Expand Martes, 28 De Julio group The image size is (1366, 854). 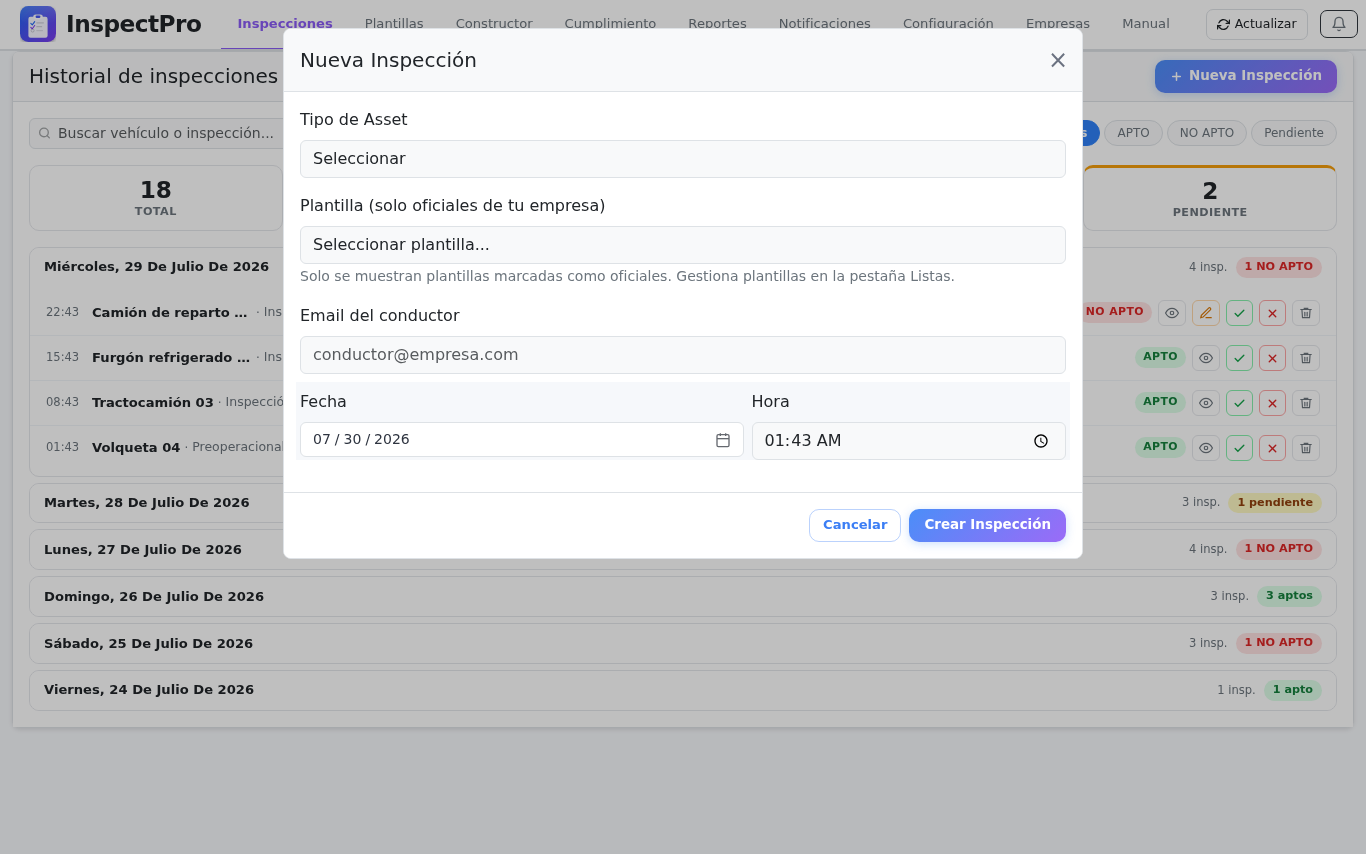pos(683,503)
